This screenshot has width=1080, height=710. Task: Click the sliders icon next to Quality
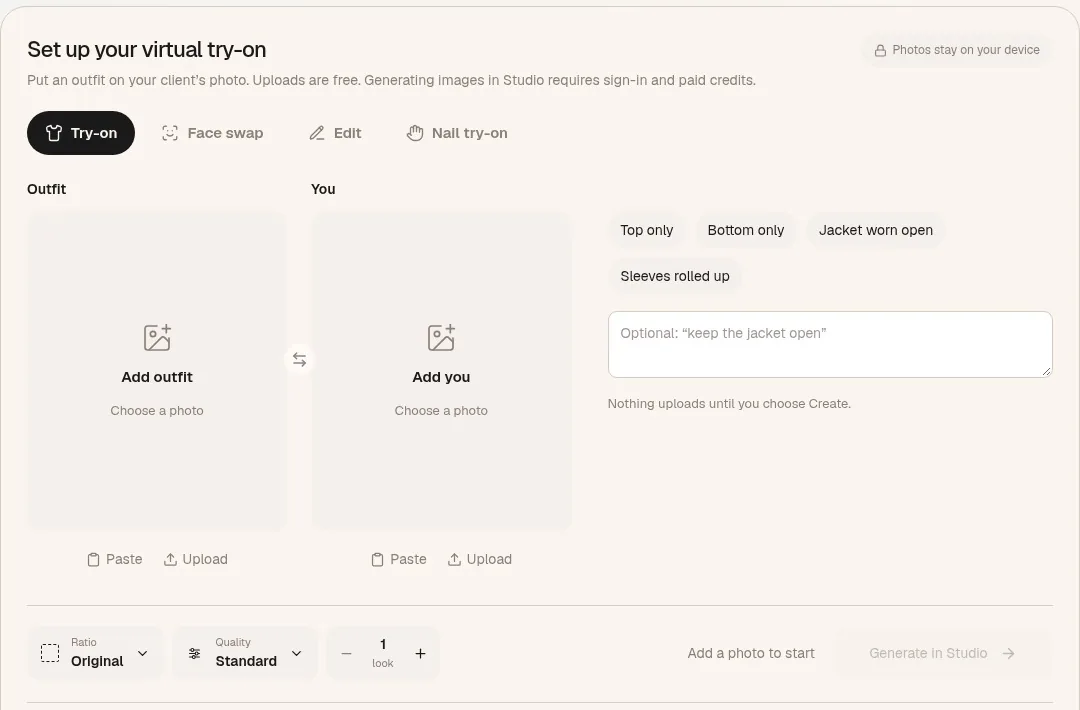click(195, 654)
